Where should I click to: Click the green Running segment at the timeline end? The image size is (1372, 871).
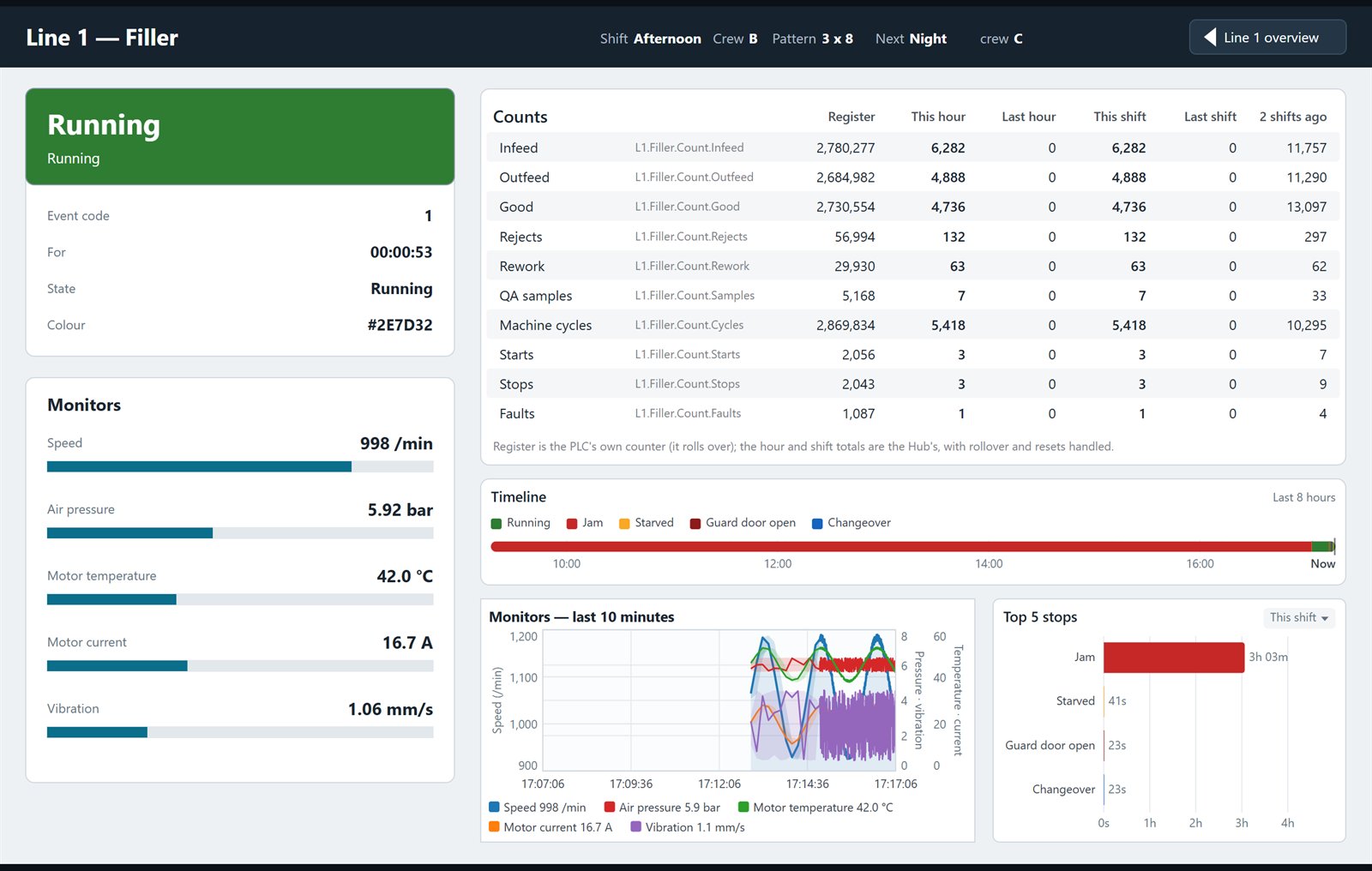pos(1321,546)
